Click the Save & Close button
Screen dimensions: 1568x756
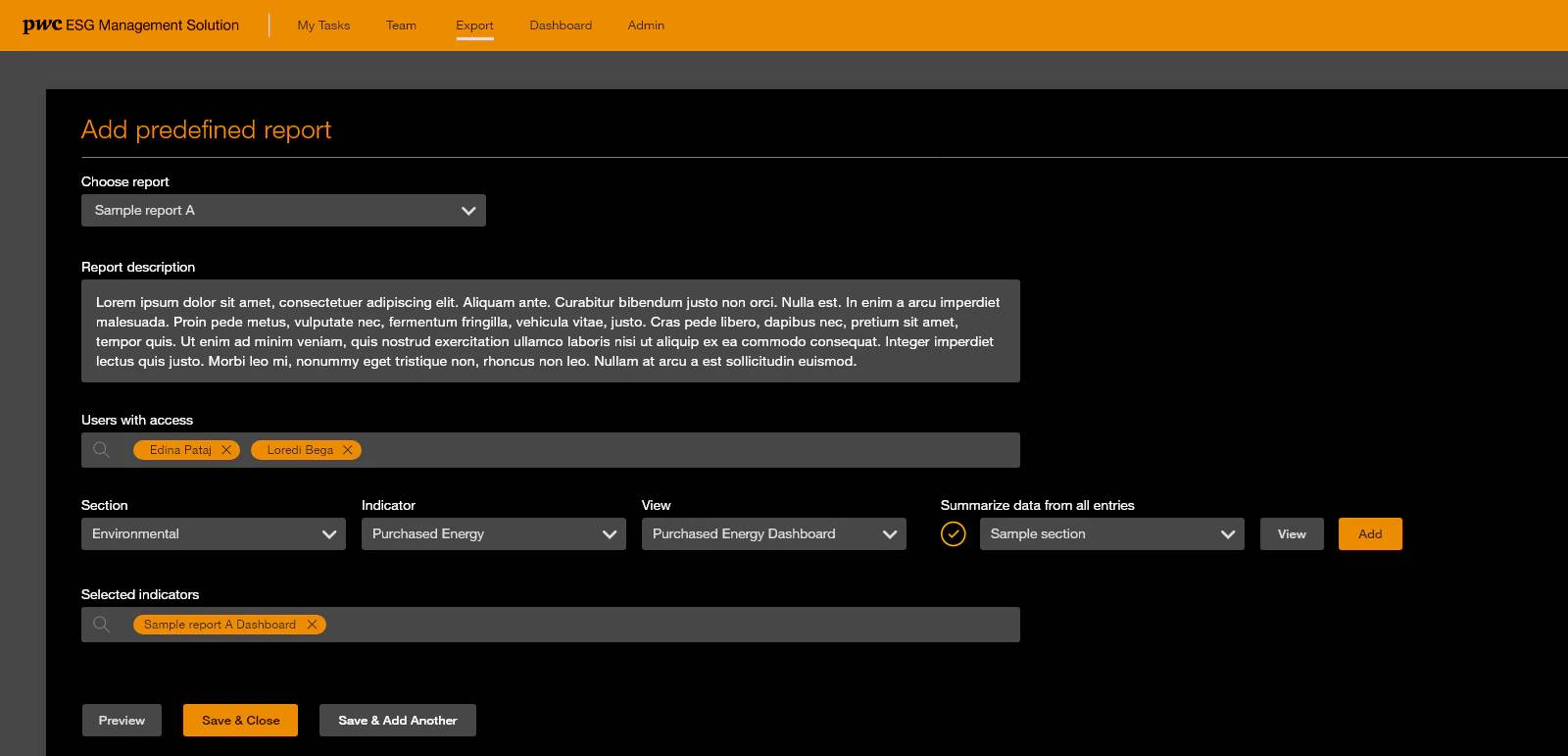pos(240,721)
